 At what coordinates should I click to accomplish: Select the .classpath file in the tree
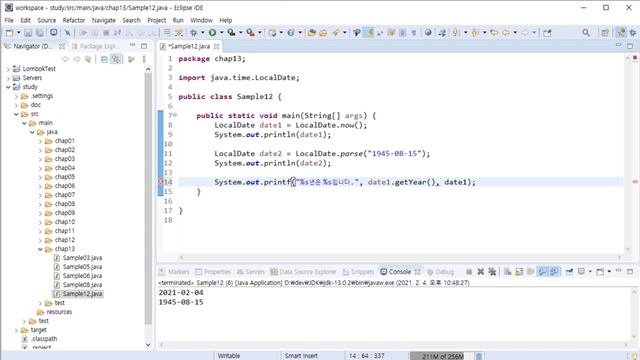pos(44,339)
